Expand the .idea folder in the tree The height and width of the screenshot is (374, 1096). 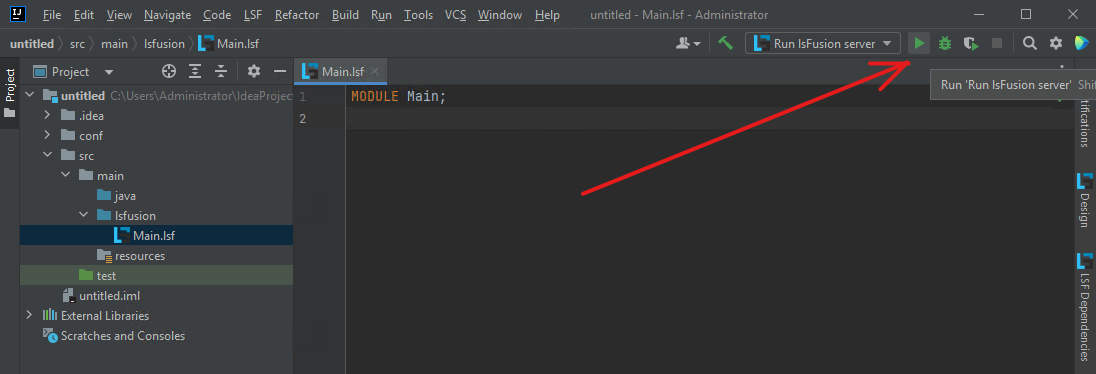point(48,115)
